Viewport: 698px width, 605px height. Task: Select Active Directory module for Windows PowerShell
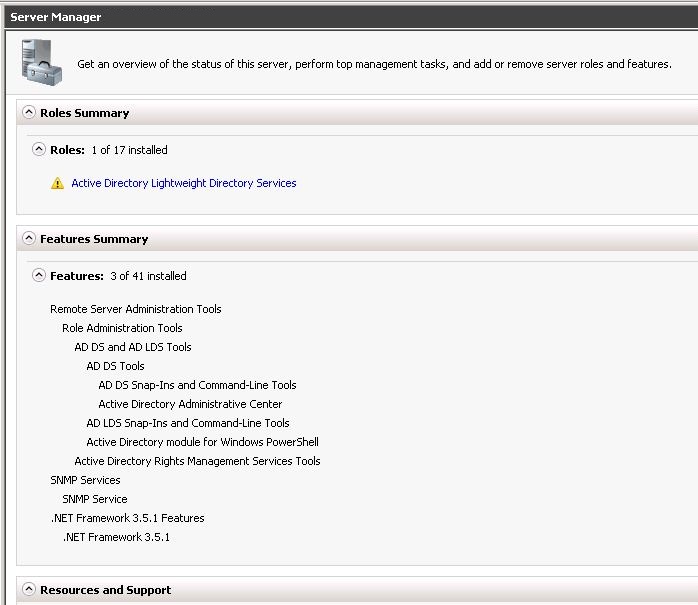coord(203,442)
